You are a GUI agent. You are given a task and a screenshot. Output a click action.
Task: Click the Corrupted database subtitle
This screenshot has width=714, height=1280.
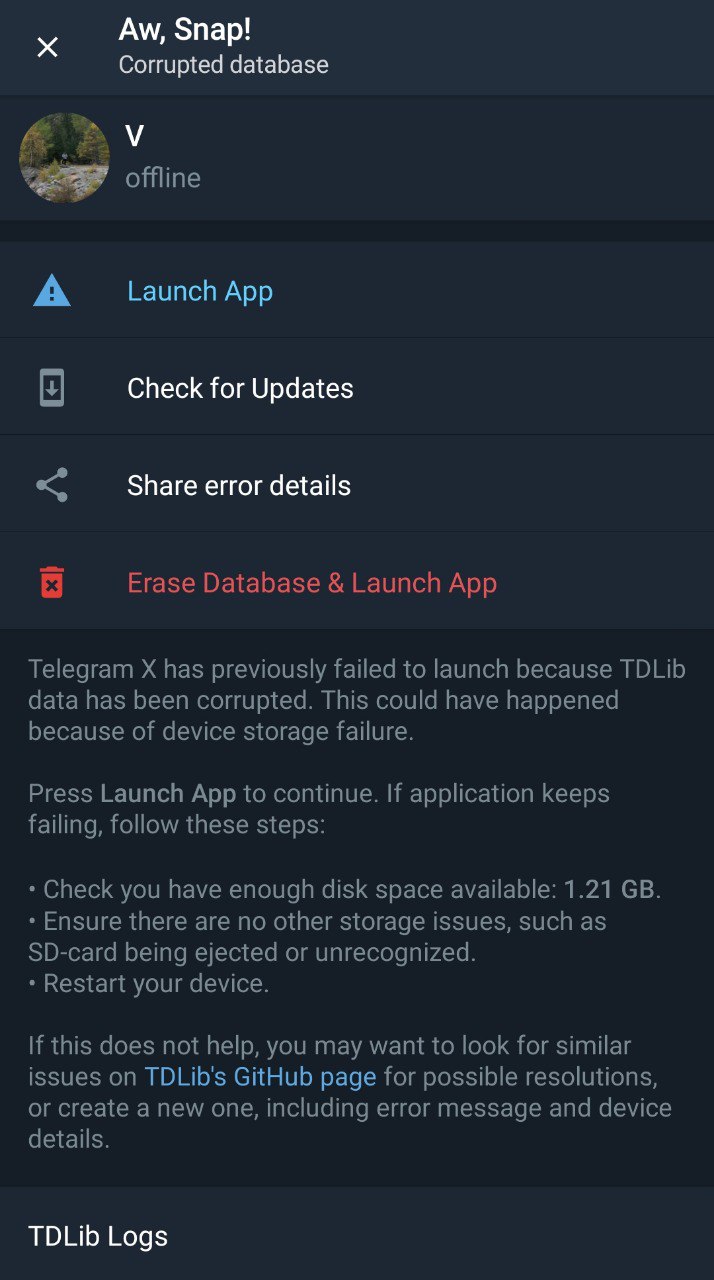click(x=223, y=65)
